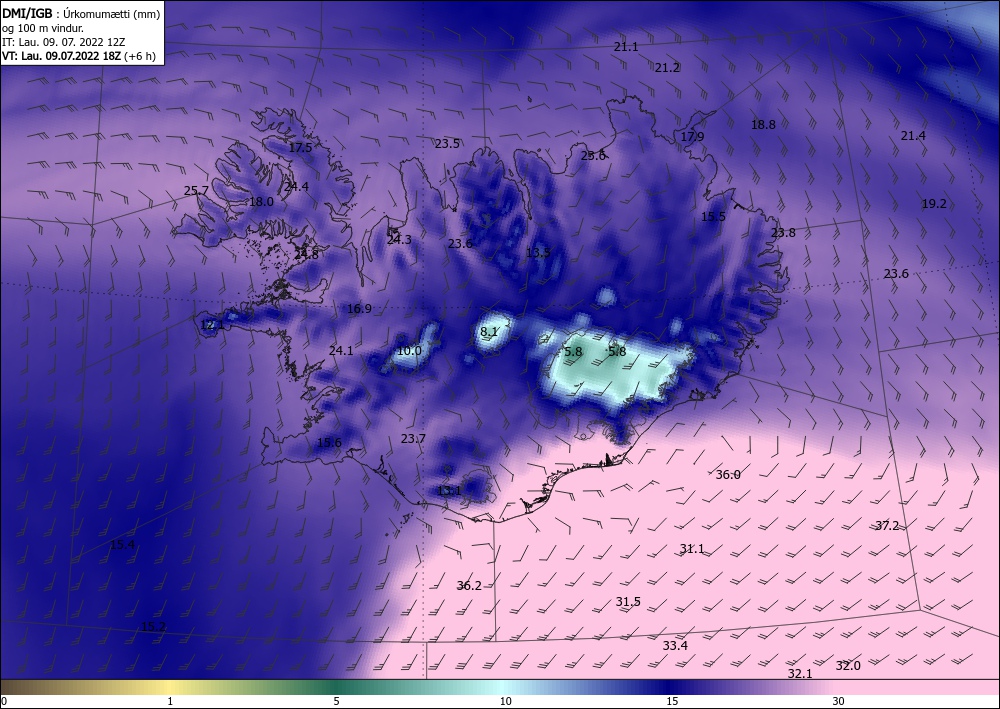Click the 25.6 value
The height and width of the screenshot is (709, 1000).
point(592,156)
